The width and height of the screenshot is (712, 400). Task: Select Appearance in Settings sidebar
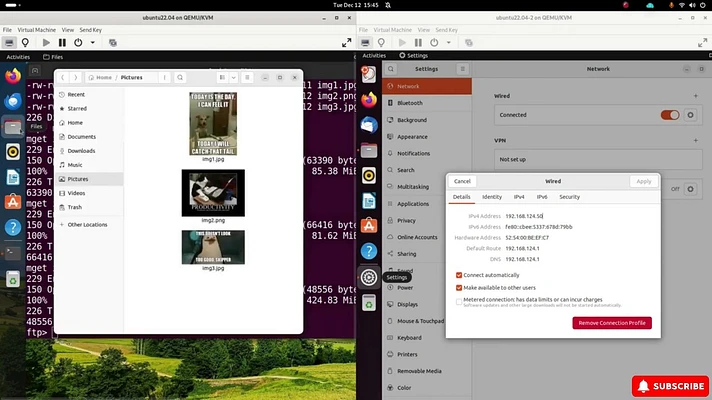point(427,137)
